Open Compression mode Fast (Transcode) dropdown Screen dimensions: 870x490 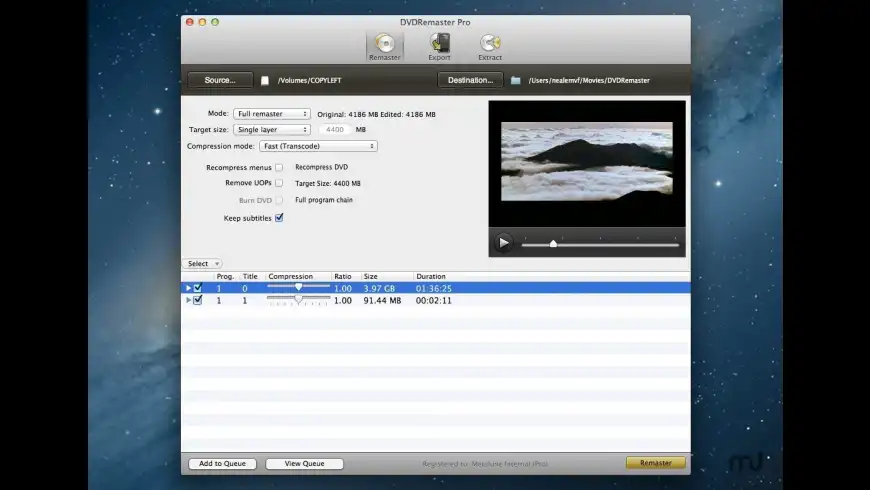317,146
